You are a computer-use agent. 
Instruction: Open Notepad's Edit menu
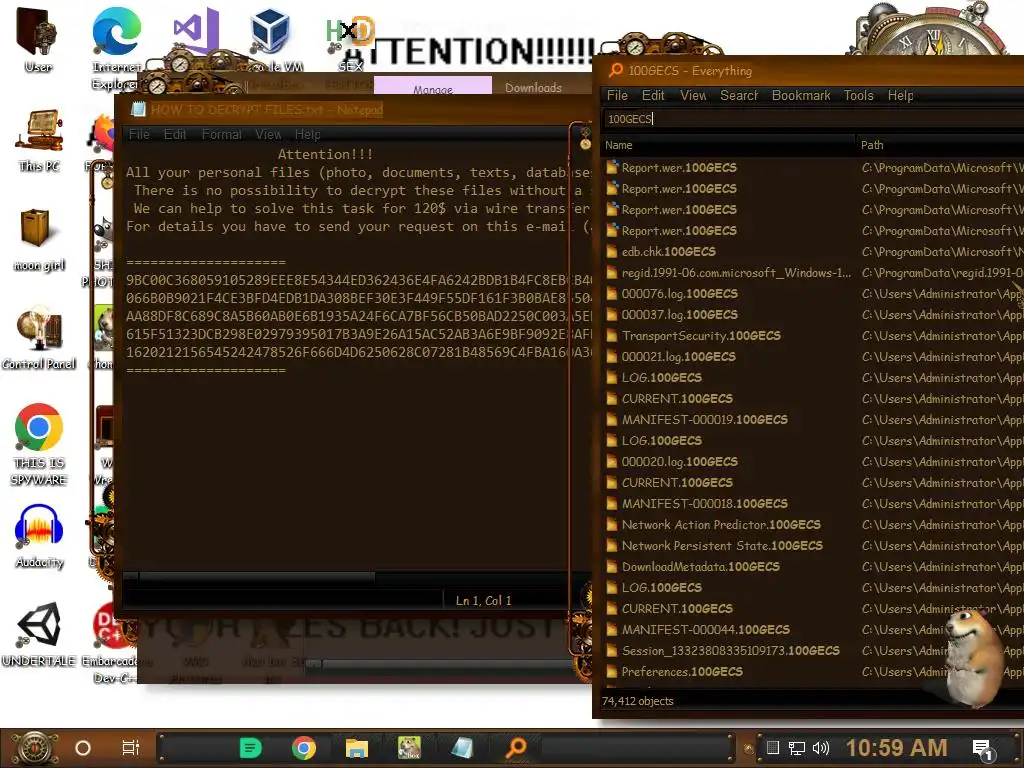(x=175, y=135)
